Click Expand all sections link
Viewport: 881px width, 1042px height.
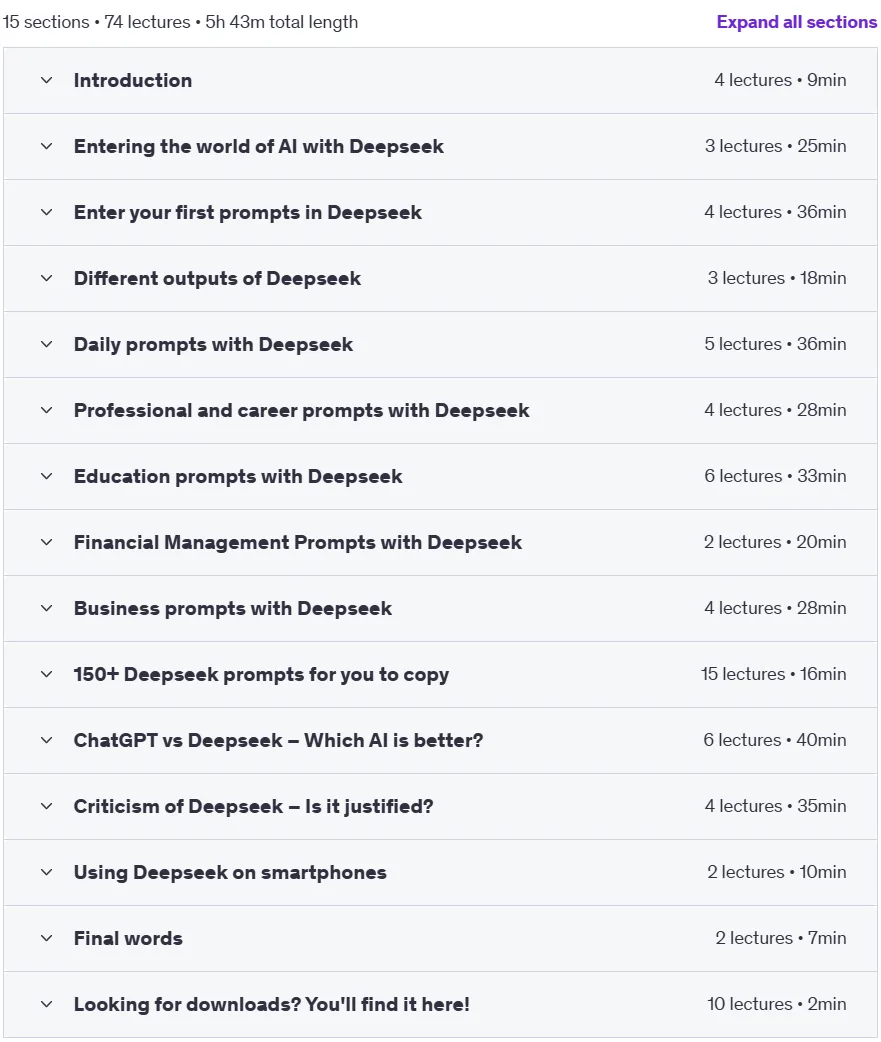[x=797, y=22]
